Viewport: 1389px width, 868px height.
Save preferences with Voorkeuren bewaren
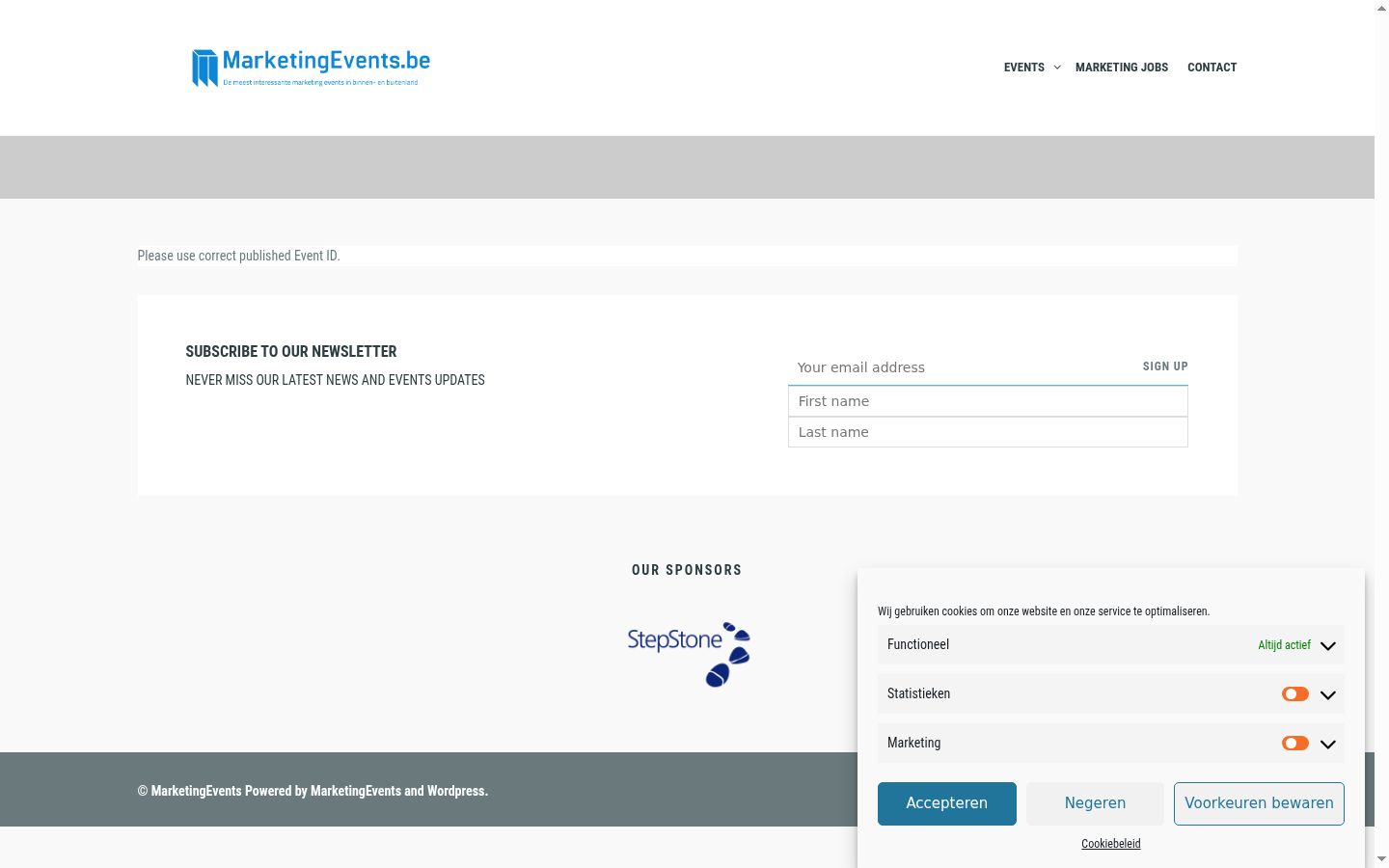[x=1259, y=803]
